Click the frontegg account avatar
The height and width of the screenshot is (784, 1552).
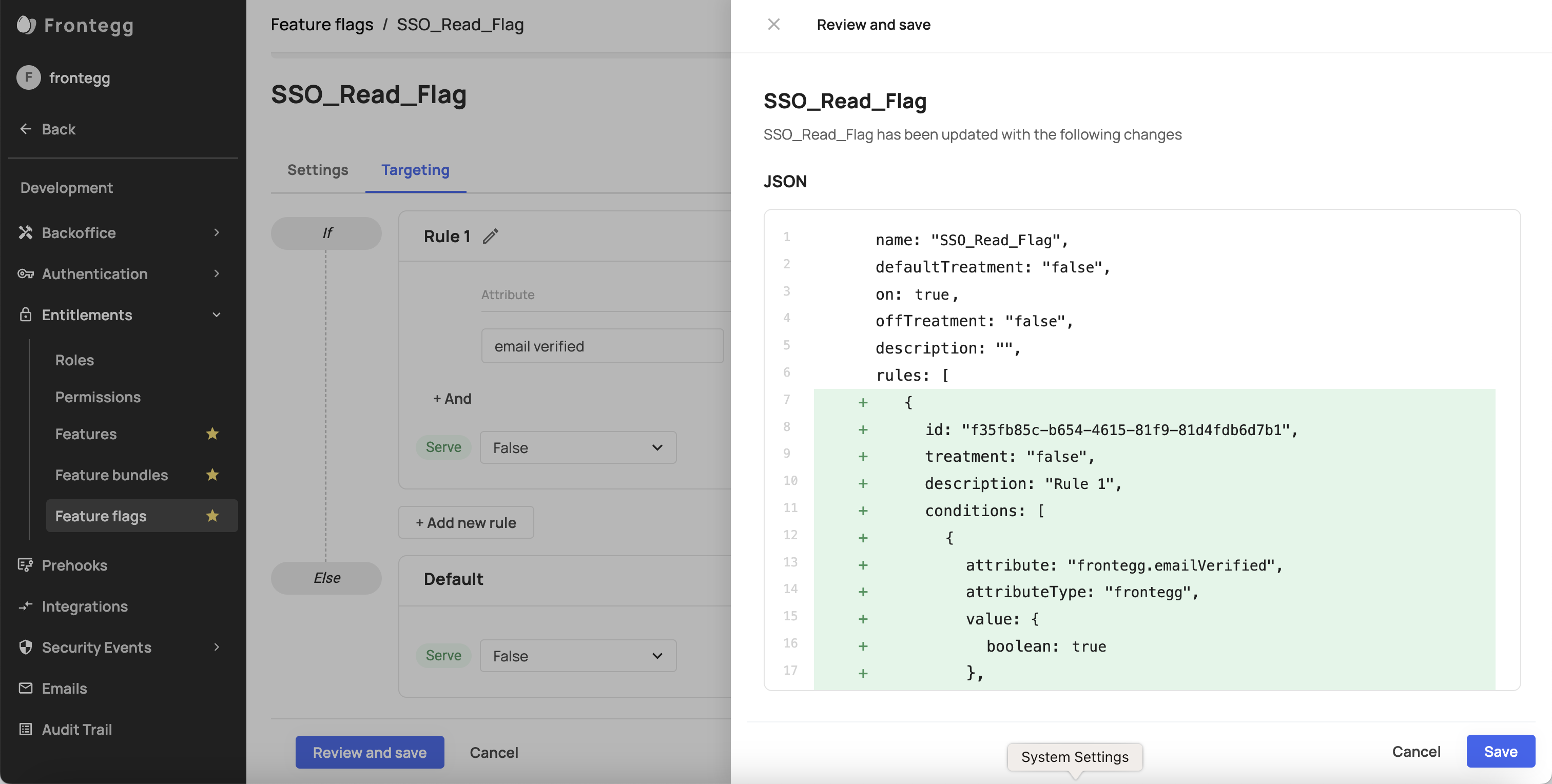[28, 77]
